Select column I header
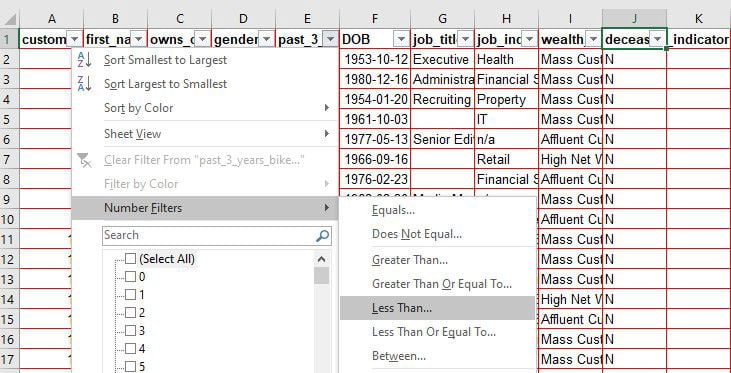This screenshot has width=731, height=373. tap(570, 19)
